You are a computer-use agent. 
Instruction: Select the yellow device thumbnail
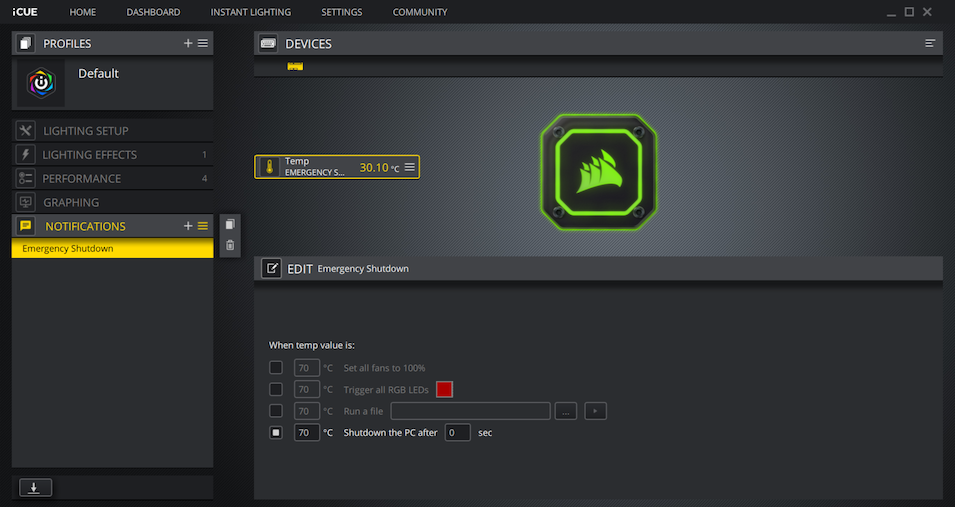pyautogui.click(x=295, y=66)
